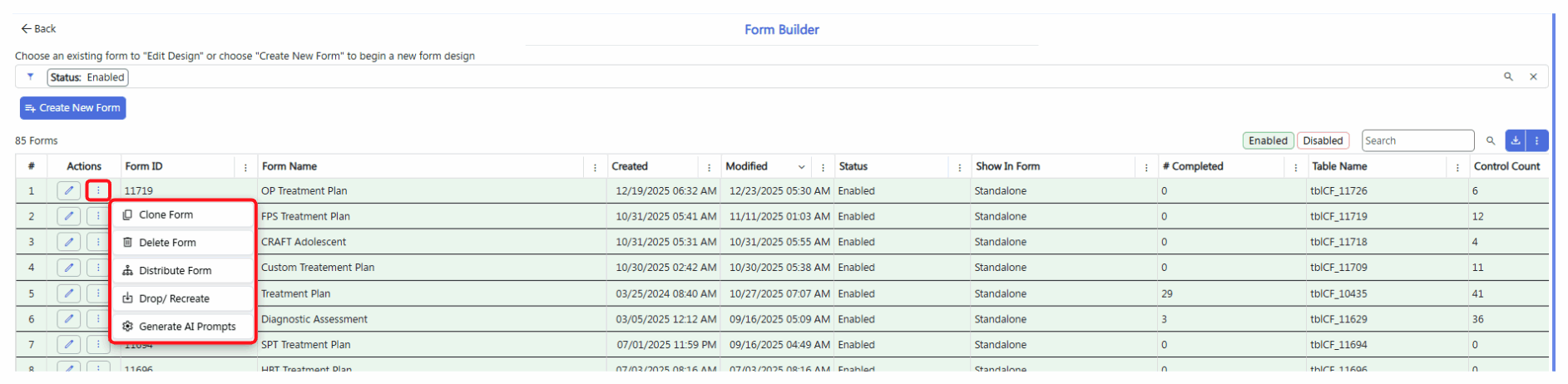This screenshot has width=1568, height=384.
Task: Open the # Completed column menu
Action: pos(1296,167)
